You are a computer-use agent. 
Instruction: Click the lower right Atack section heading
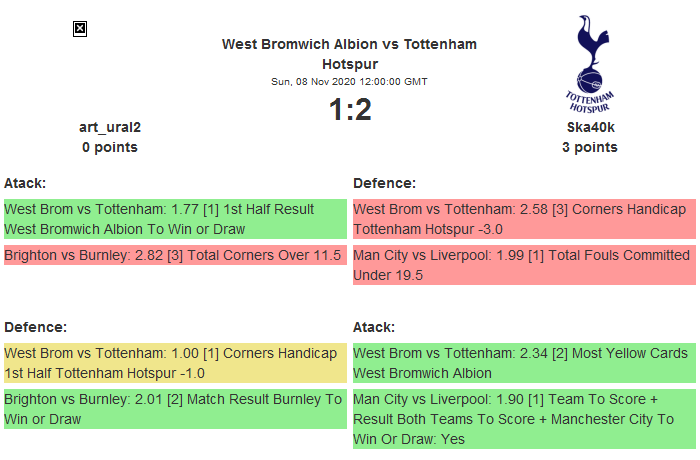point(374,327)
